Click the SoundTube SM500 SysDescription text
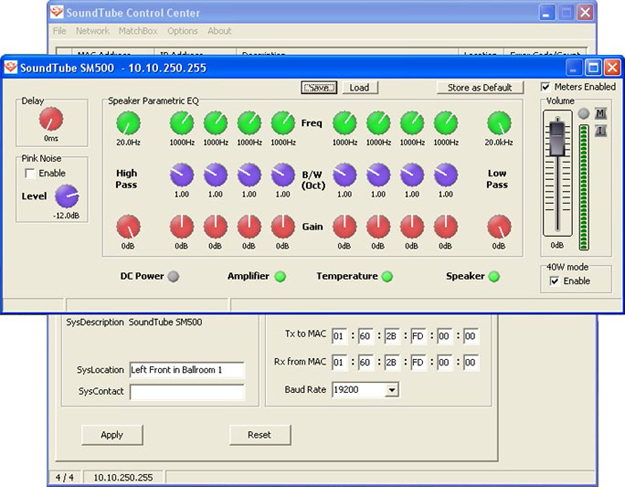 point(165,322)
